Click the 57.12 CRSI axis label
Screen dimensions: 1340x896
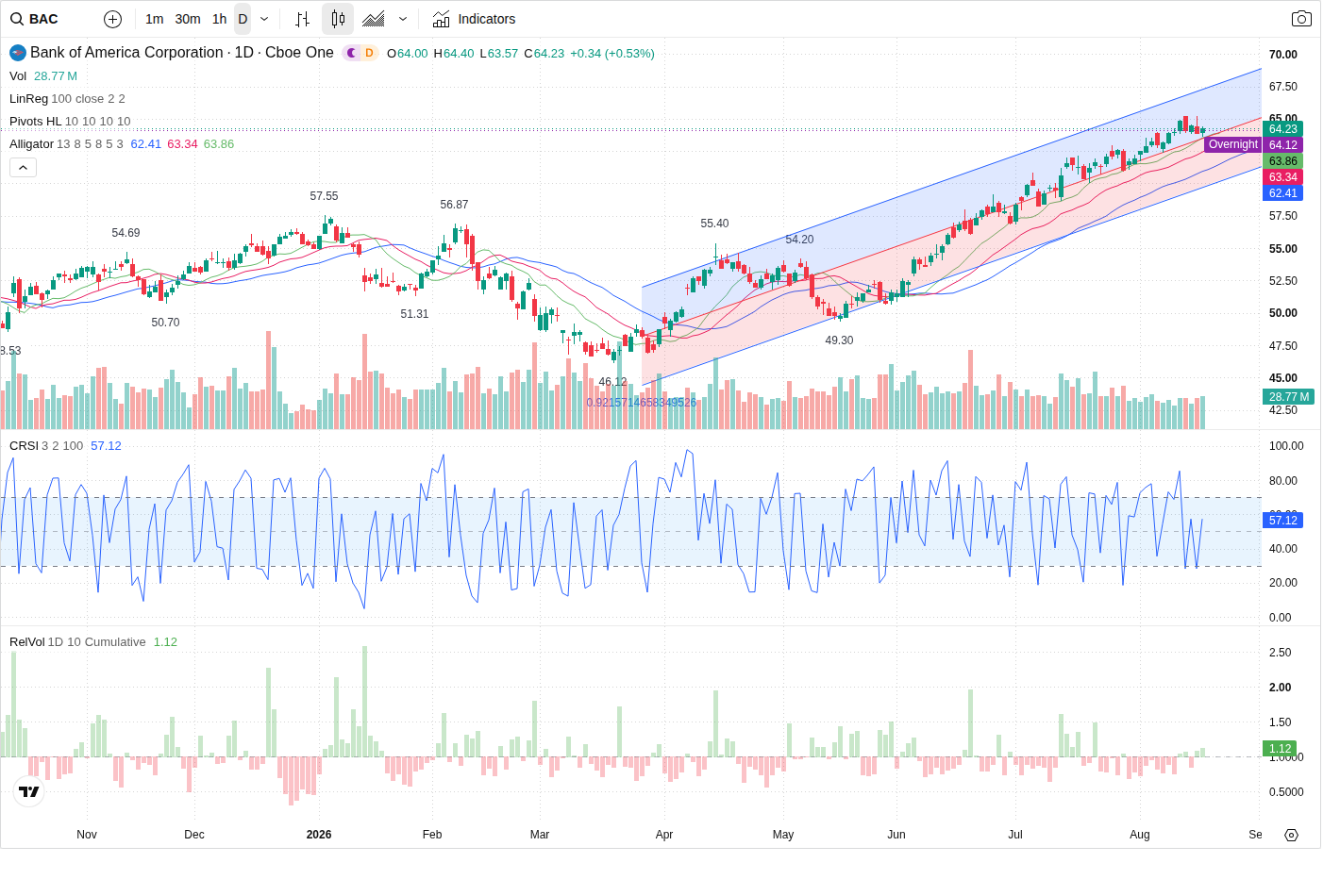(x=1282, y=521)
